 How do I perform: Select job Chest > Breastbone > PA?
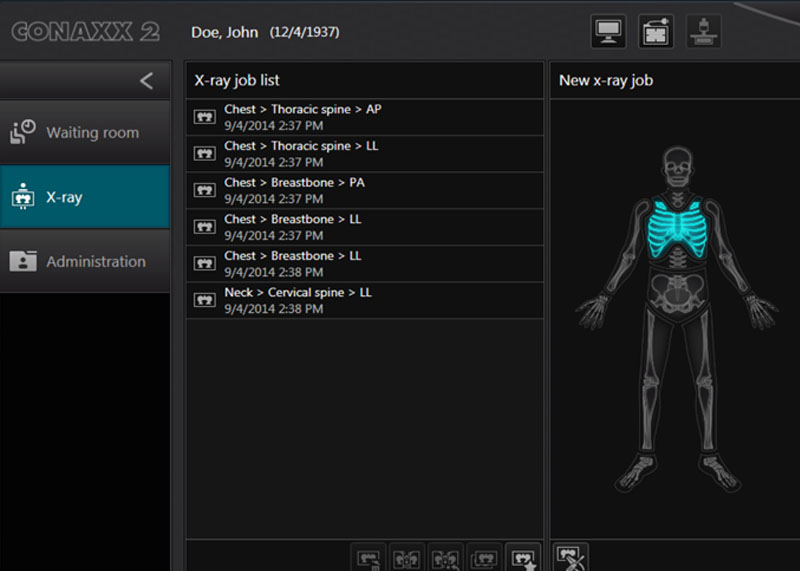coord(365,191)
